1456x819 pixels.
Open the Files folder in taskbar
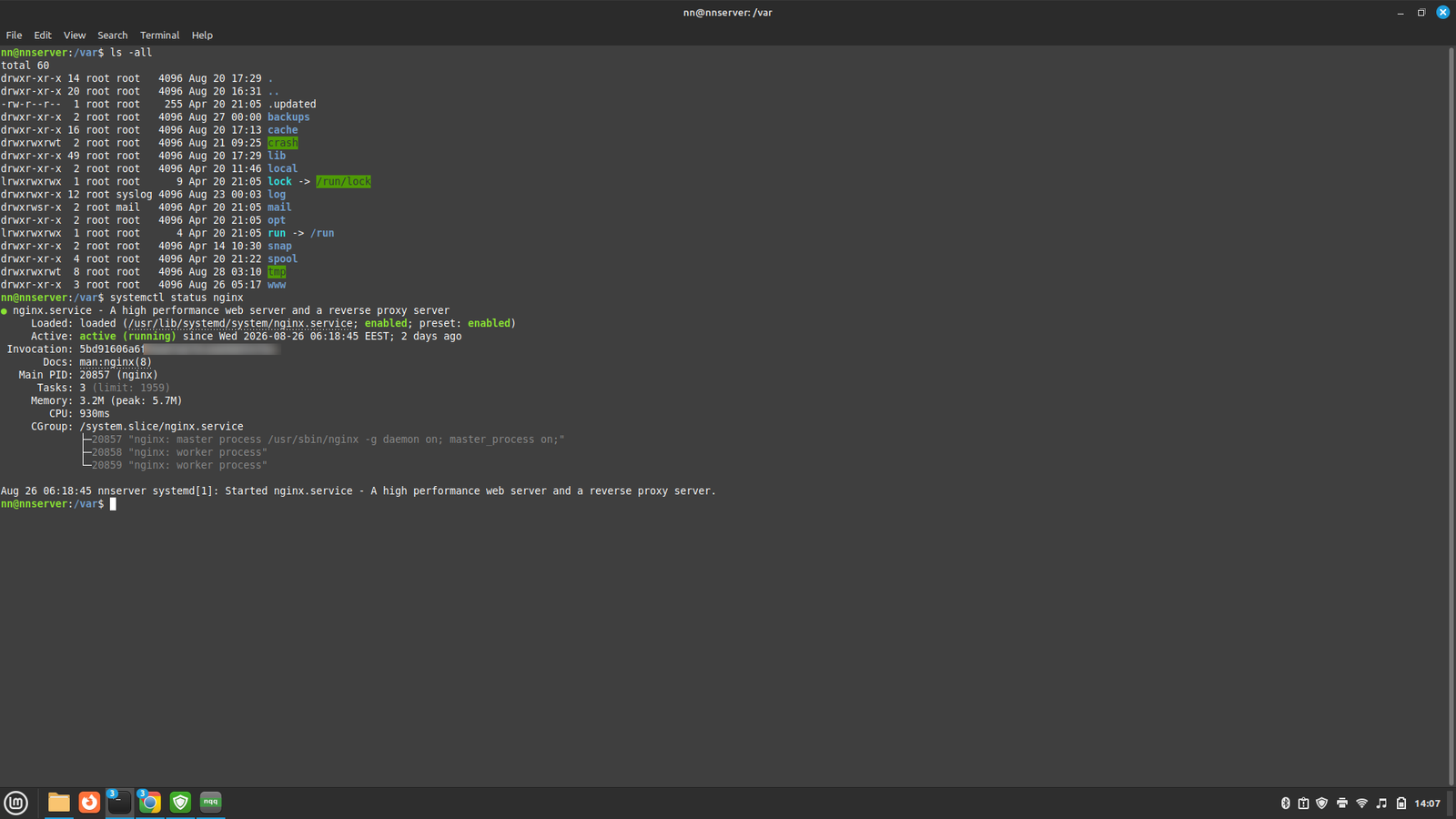tap(59, 802)
